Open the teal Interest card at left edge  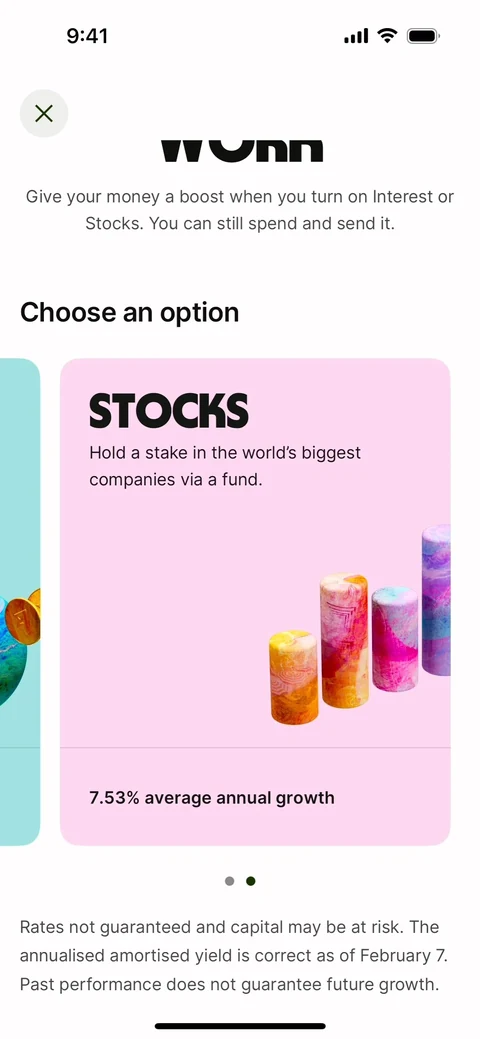pos(20,602)
